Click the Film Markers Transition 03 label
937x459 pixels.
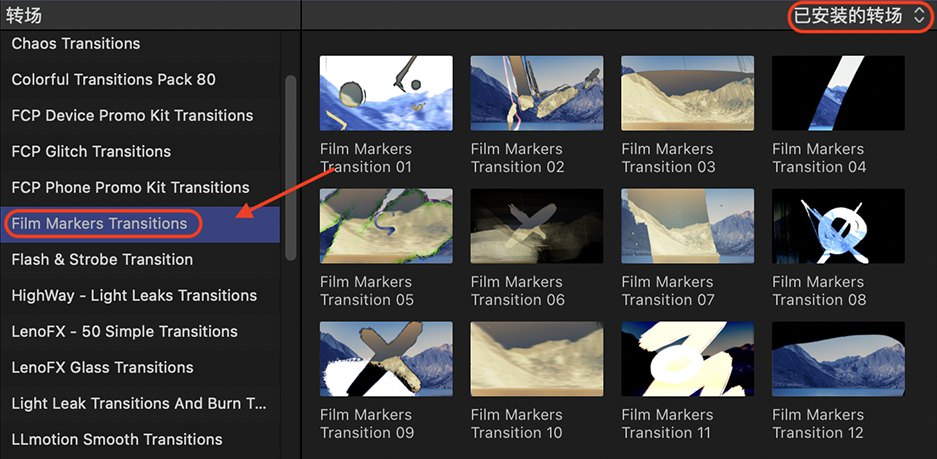668,158
